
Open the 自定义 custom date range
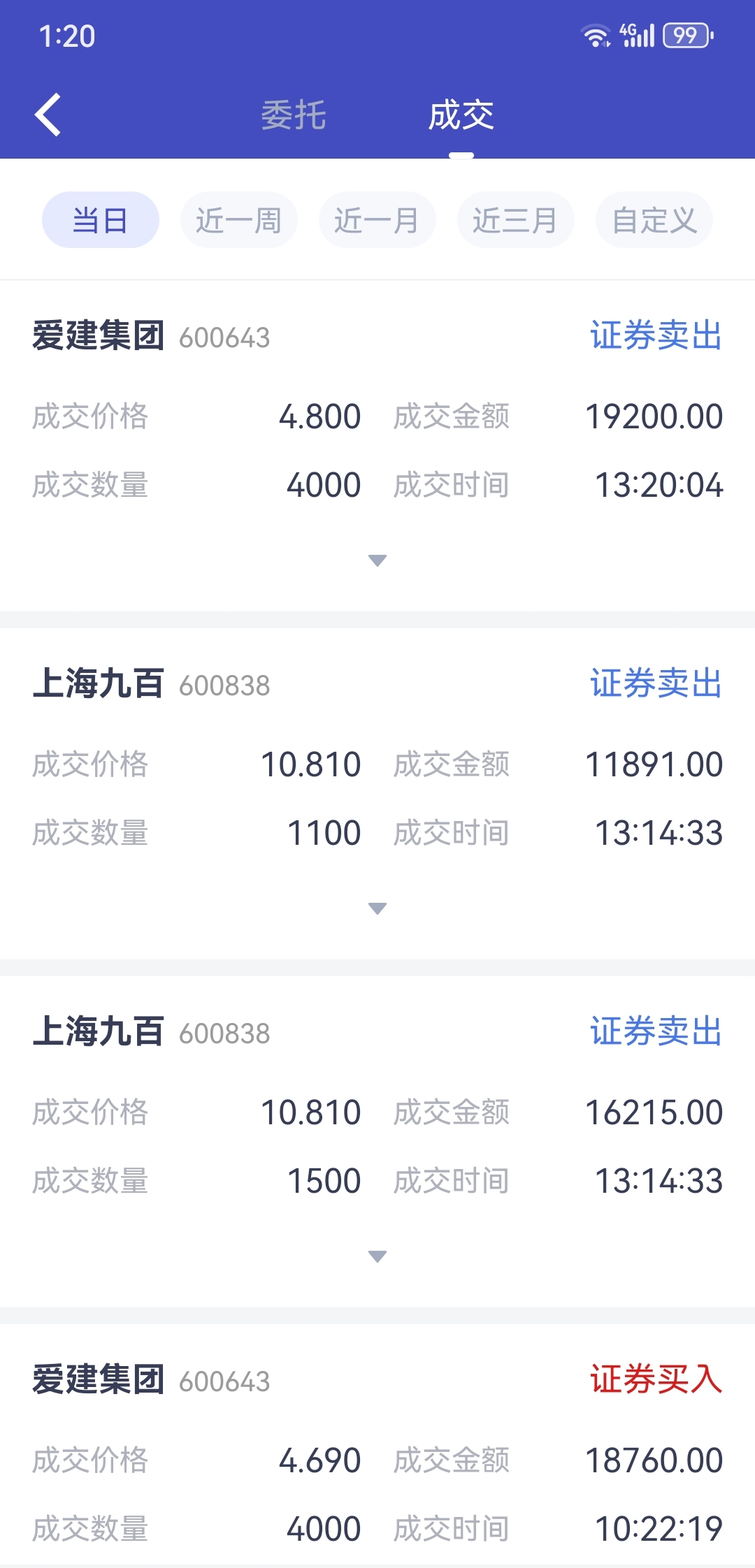tap(654, 220)
